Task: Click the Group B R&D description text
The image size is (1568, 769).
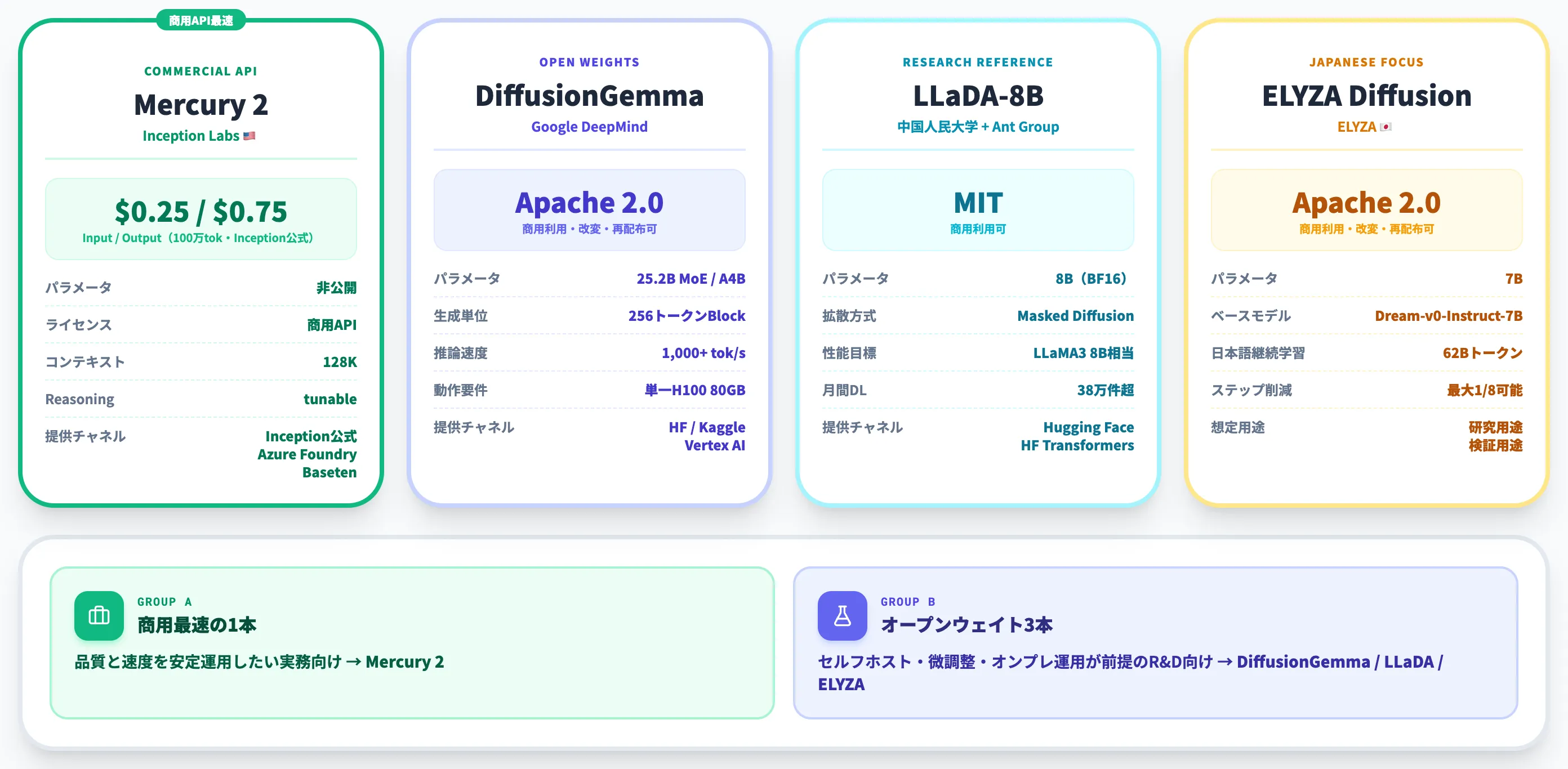Action: 1130,673
